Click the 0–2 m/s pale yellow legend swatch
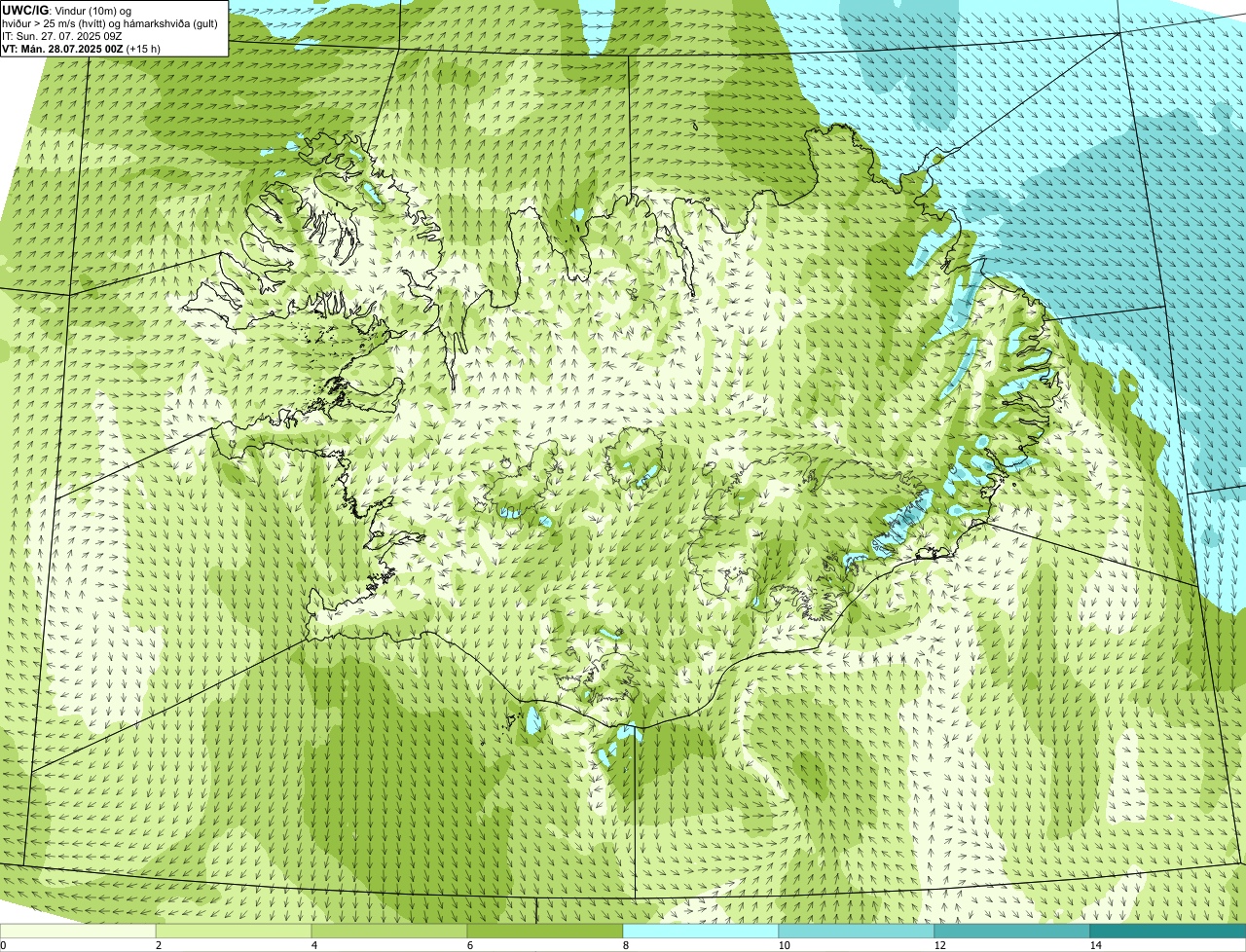1246x952 pixels. (x=78, y=931)
